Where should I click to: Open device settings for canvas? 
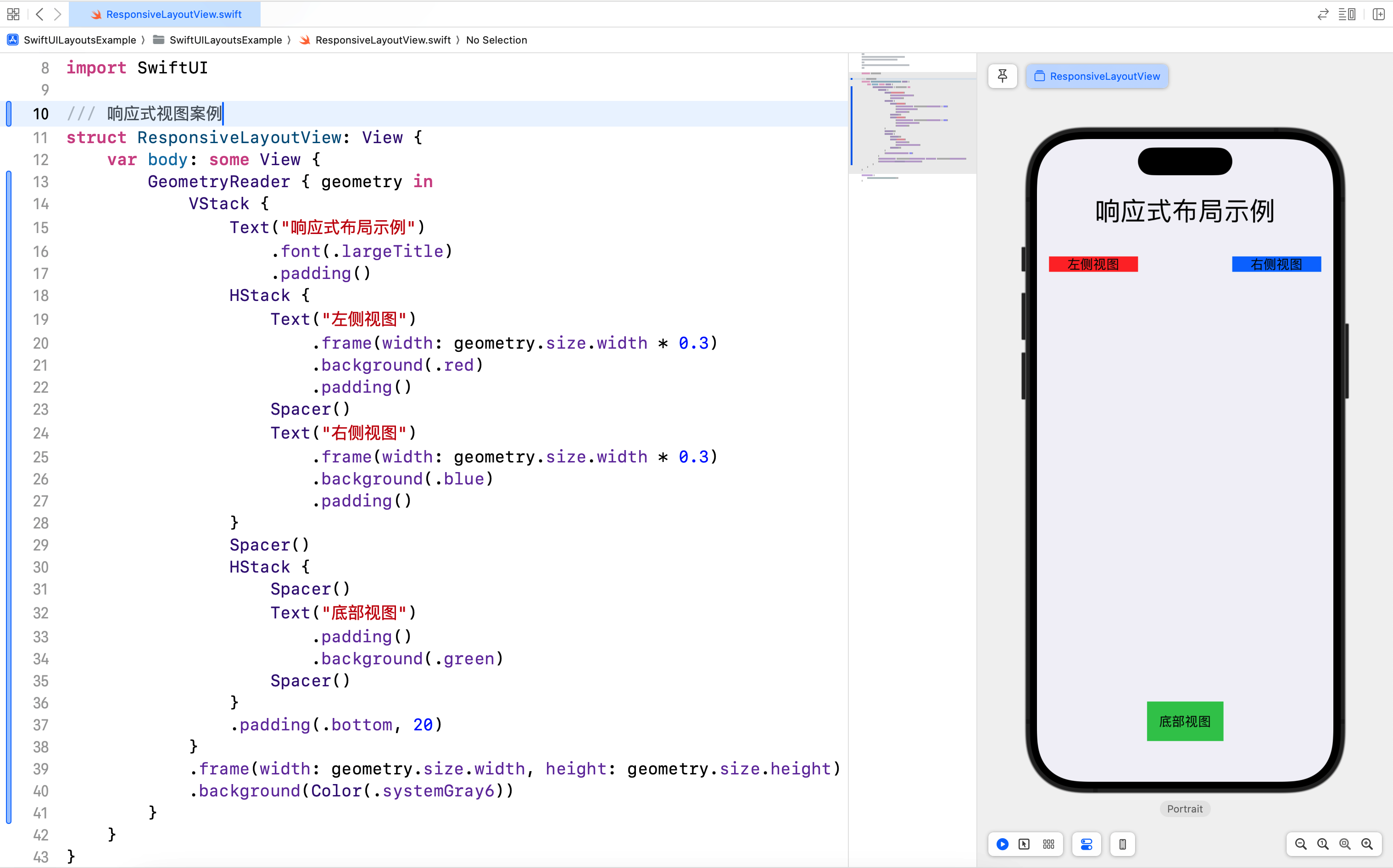pyautogui.click(x=1087, y=844)
